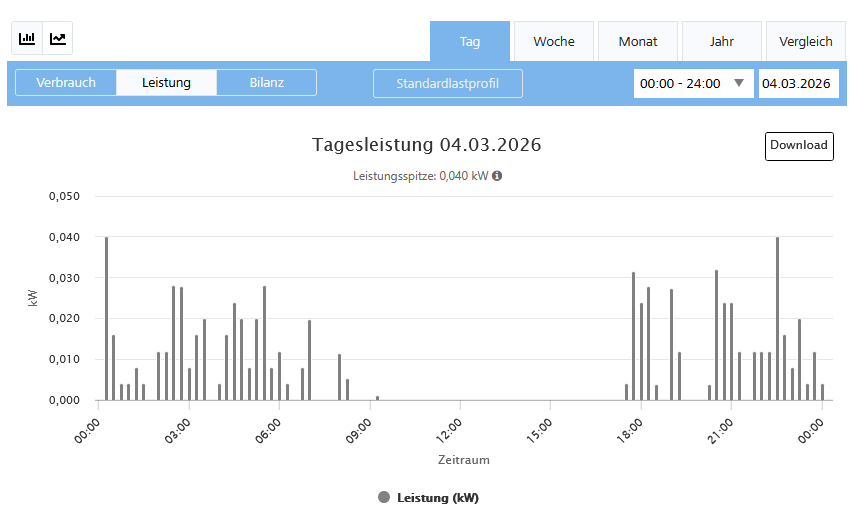Open the Tag tab
Image resolution: width=852 pixels, height=514 pixels.
[470, 42]
